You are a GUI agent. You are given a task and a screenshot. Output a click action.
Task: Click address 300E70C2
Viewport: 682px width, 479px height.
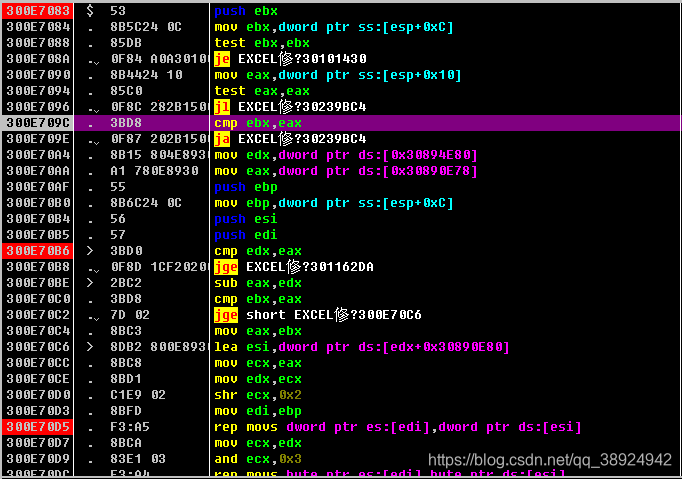pos(38,315)
